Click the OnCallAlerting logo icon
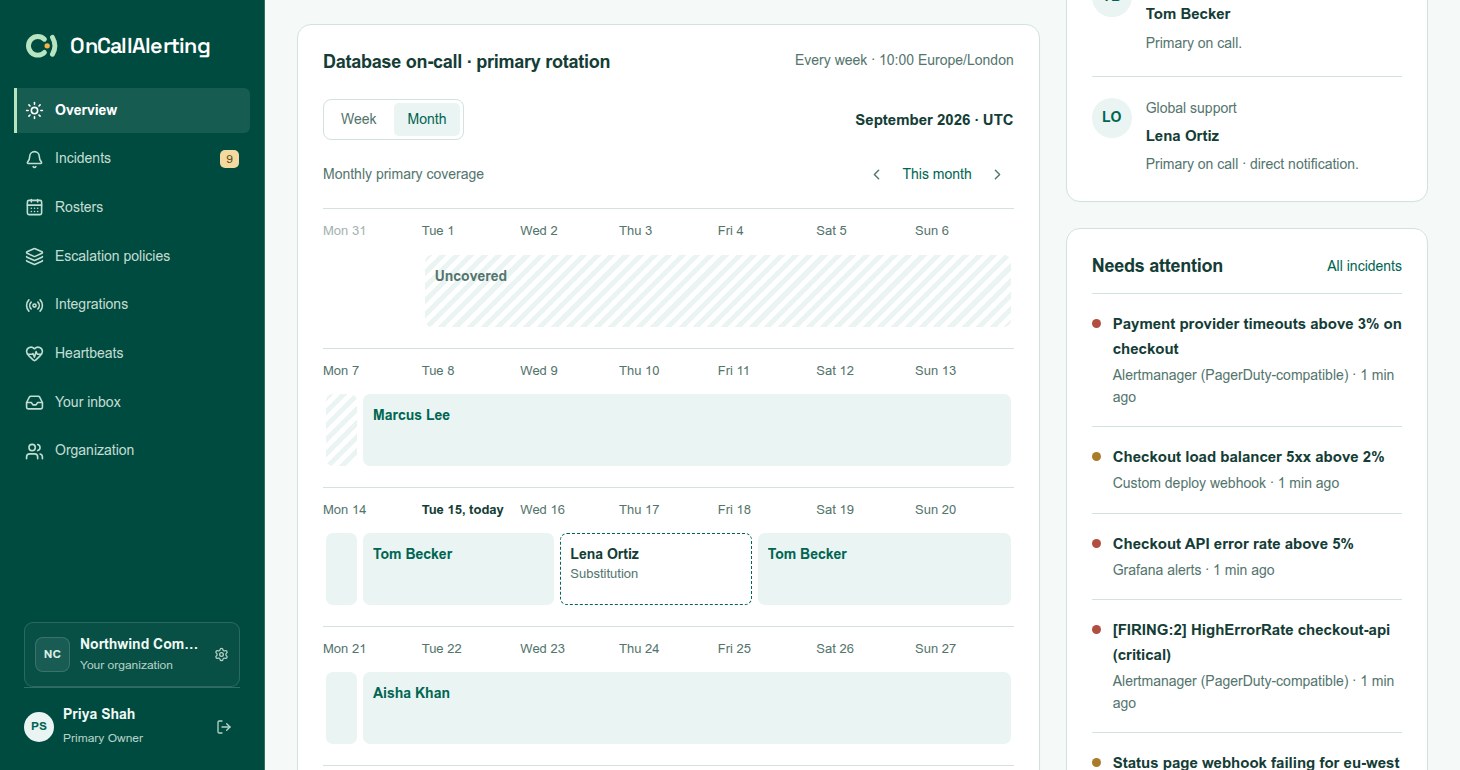The width and height of the screenshot is (1460, 770). click(42, 46)
